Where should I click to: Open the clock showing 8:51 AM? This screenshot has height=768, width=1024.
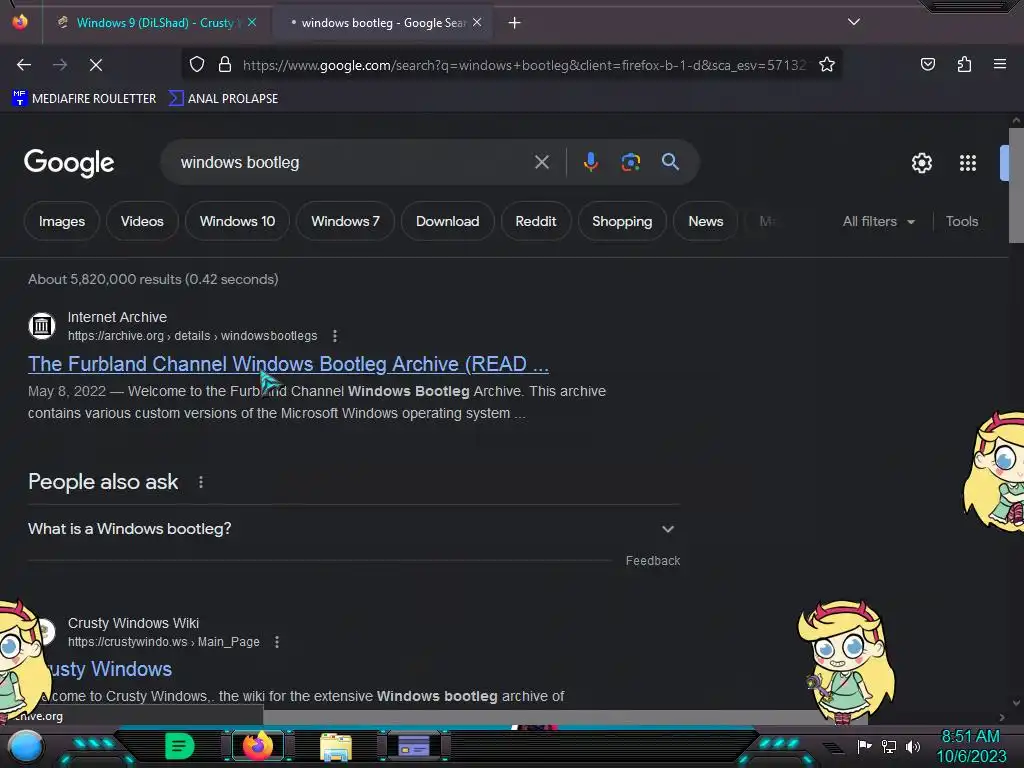tap(971, 746)
